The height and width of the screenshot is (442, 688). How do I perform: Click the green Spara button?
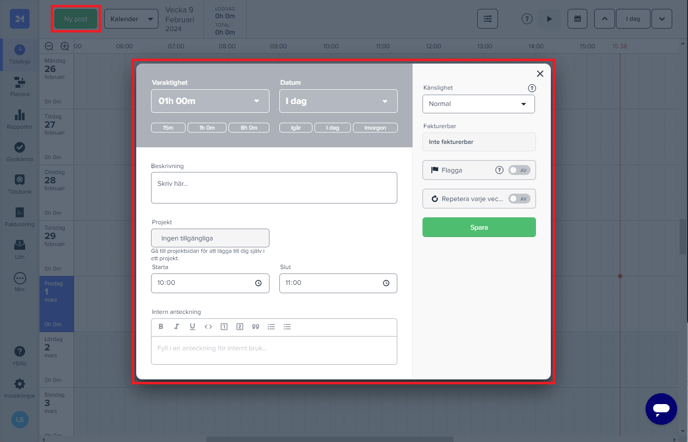click(479, 227)
